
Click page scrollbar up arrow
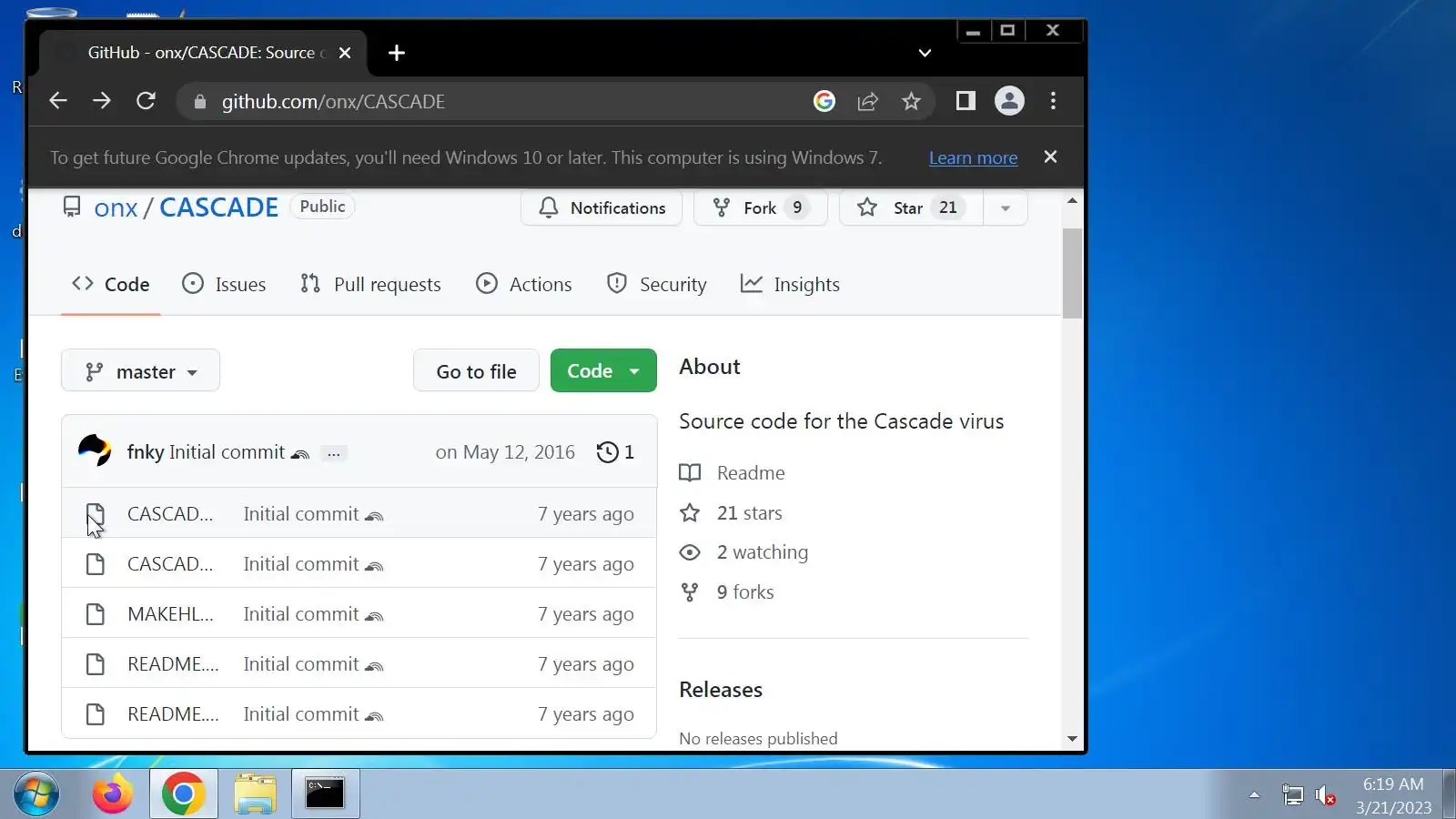pyautogui.click(x=1072, y=200)
